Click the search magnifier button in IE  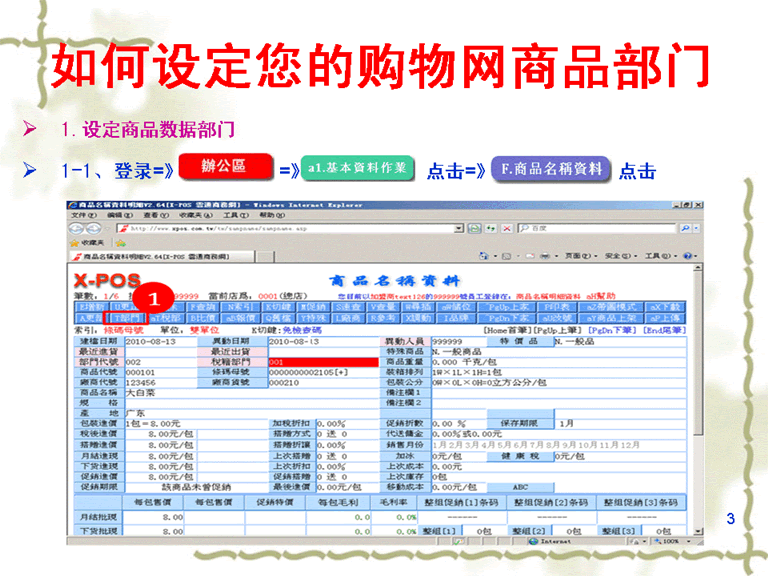click(685, 228)
